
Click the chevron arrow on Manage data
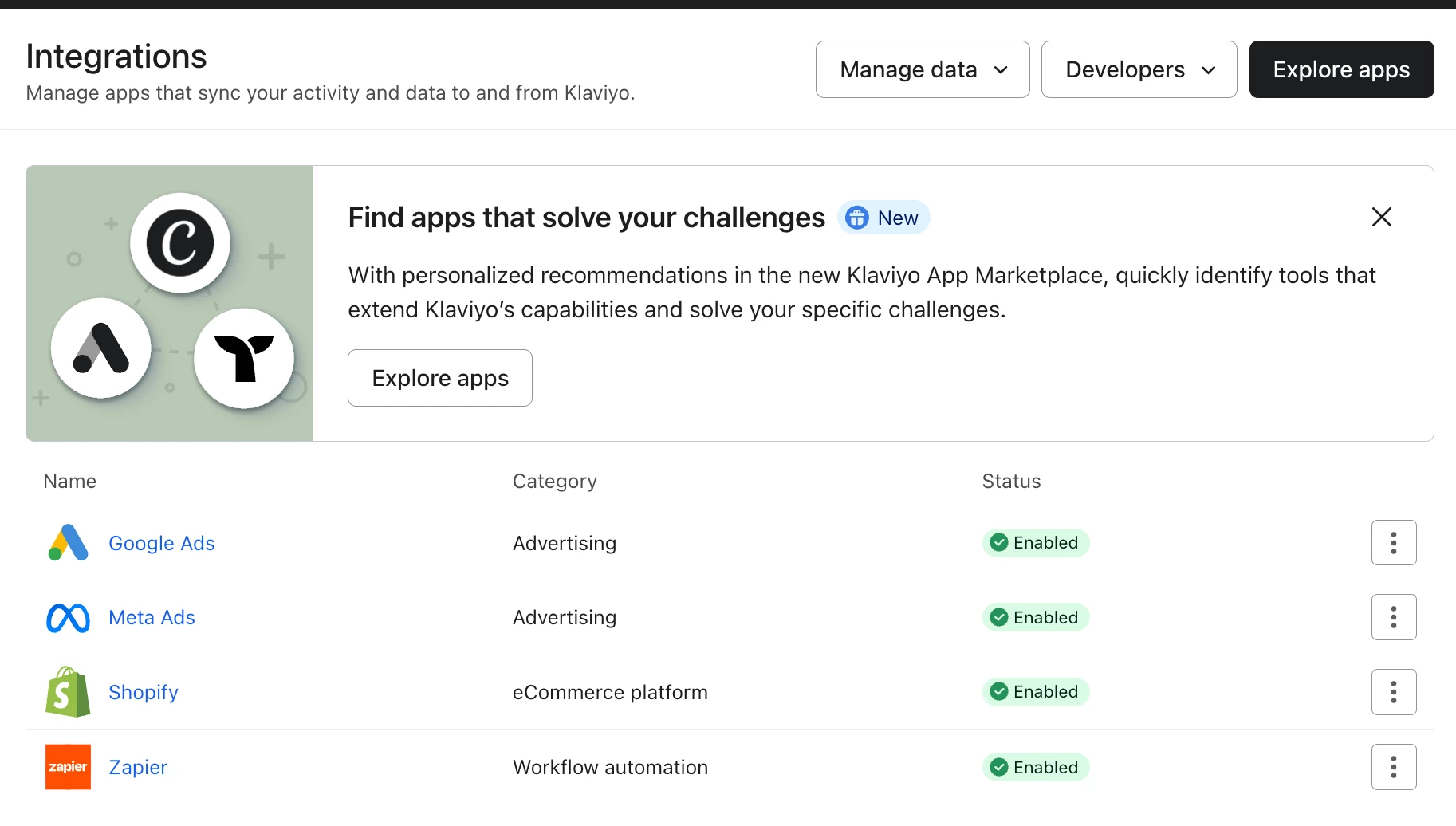pyautogui.click(x=1001, y=70)
